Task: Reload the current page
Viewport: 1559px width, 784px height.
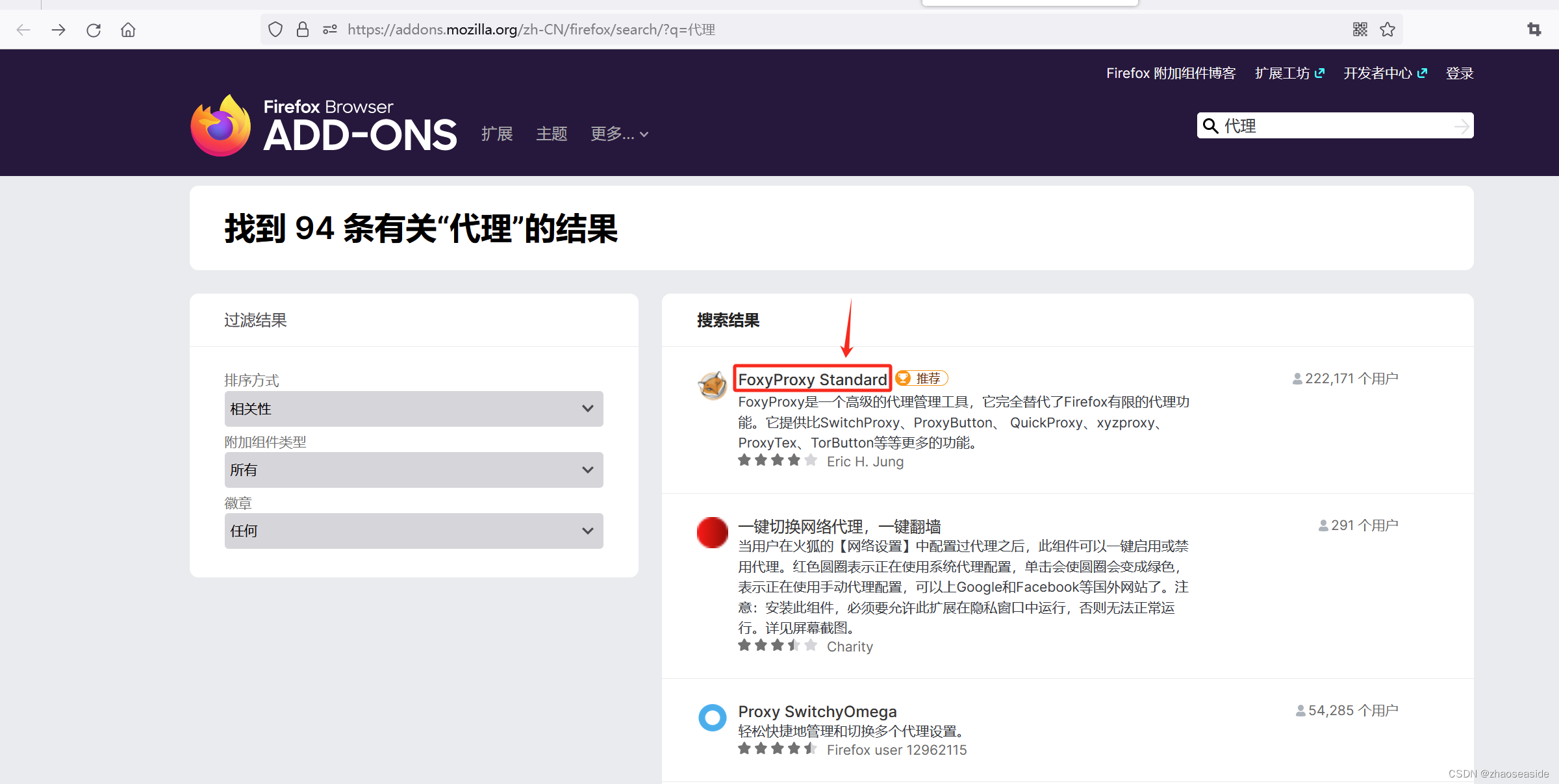Action: (94, 30)
